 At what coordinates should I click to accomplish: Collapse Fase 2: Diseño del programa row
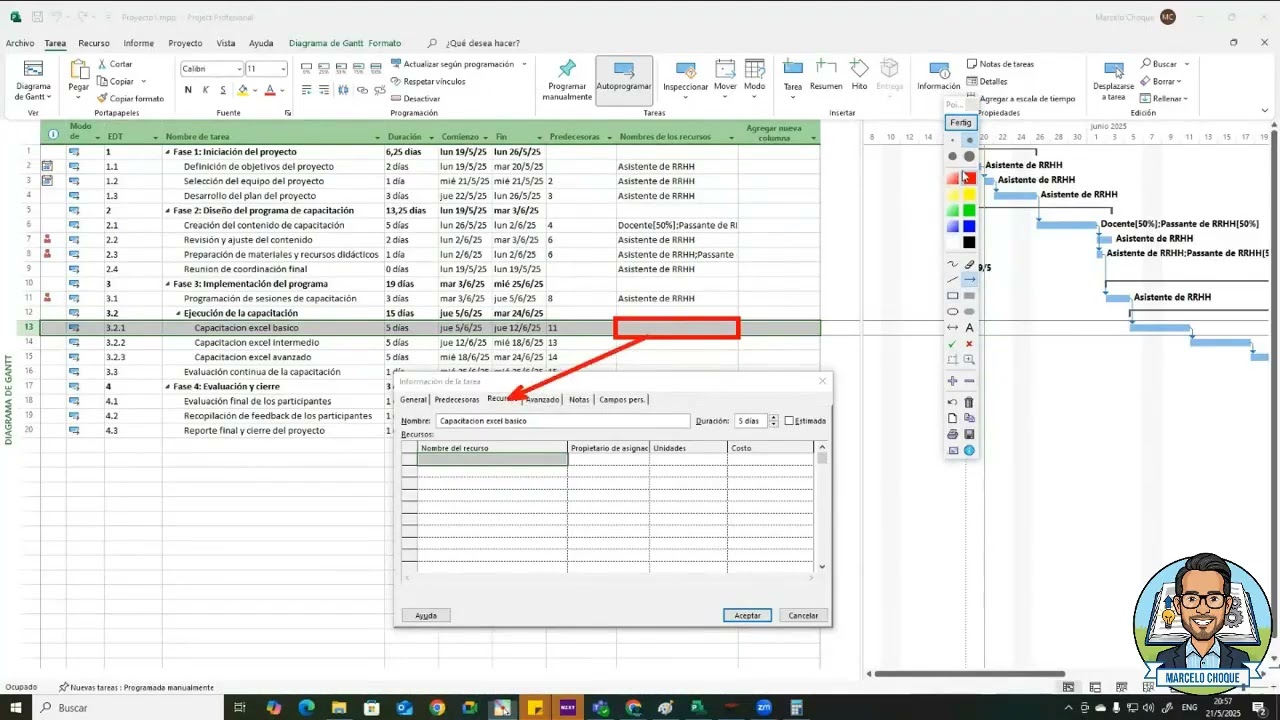168,211
